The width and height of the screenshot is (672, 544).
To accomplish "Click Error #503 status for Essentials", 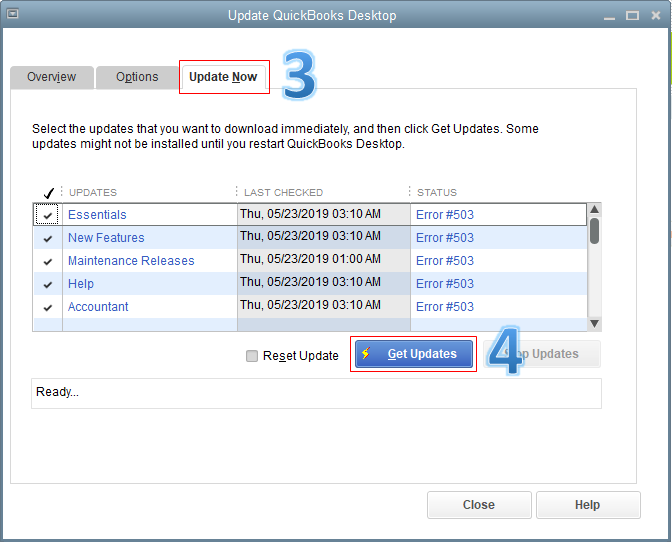I will point(445,215).
